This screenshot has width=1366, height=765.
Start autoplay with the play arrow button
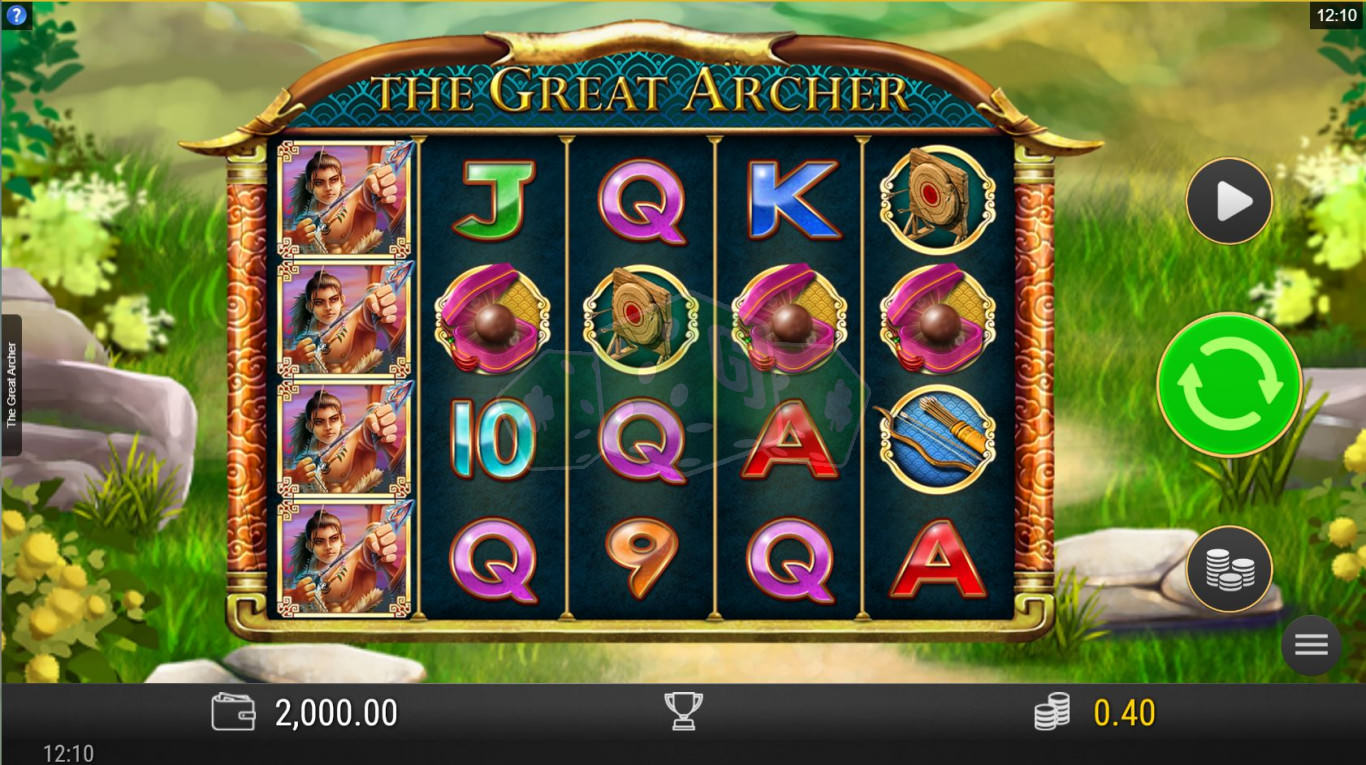1229,201
